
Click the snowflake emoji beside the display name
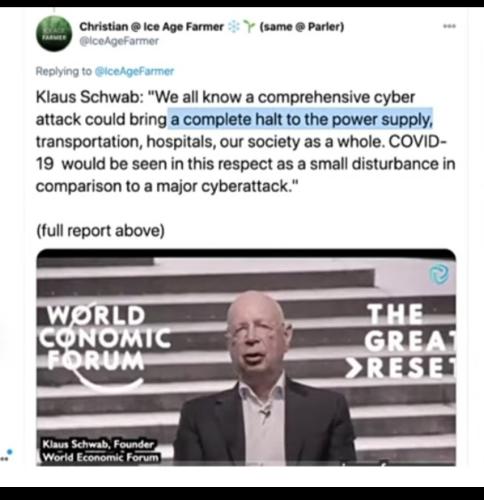pos(234,27)
